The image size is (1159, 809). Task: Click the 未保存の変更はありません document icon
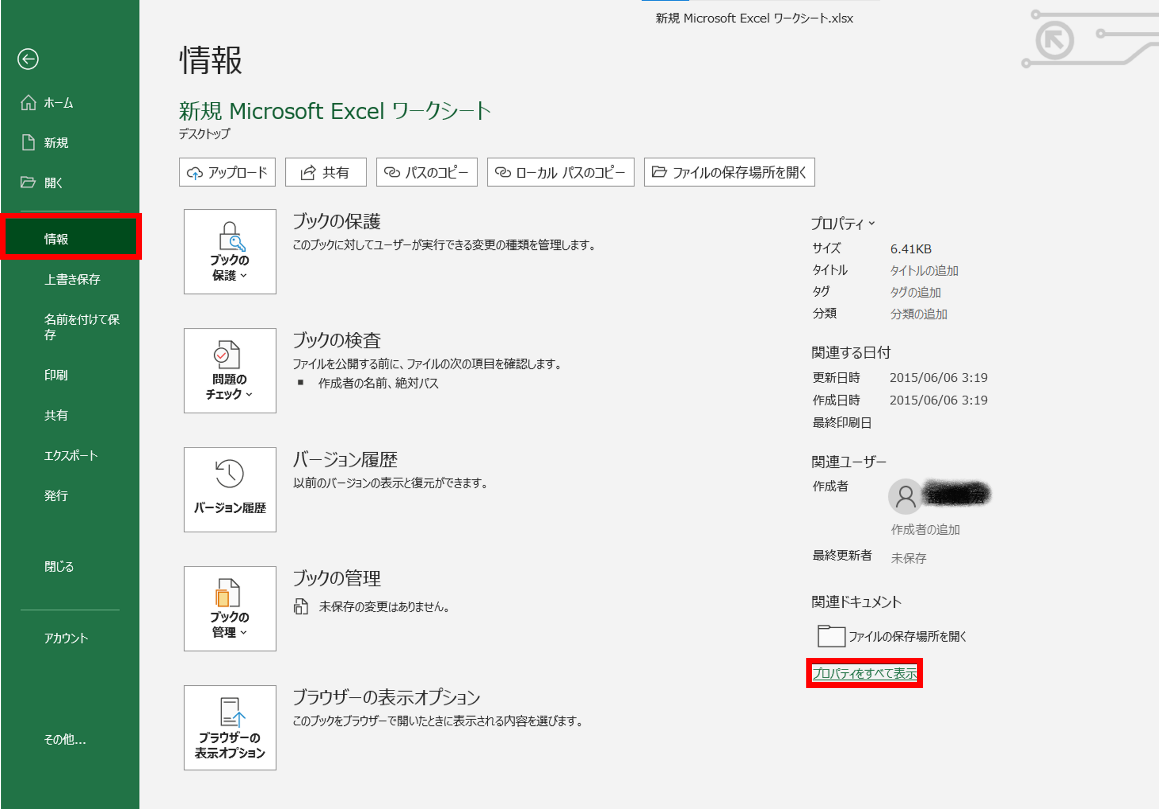[301, 606]
